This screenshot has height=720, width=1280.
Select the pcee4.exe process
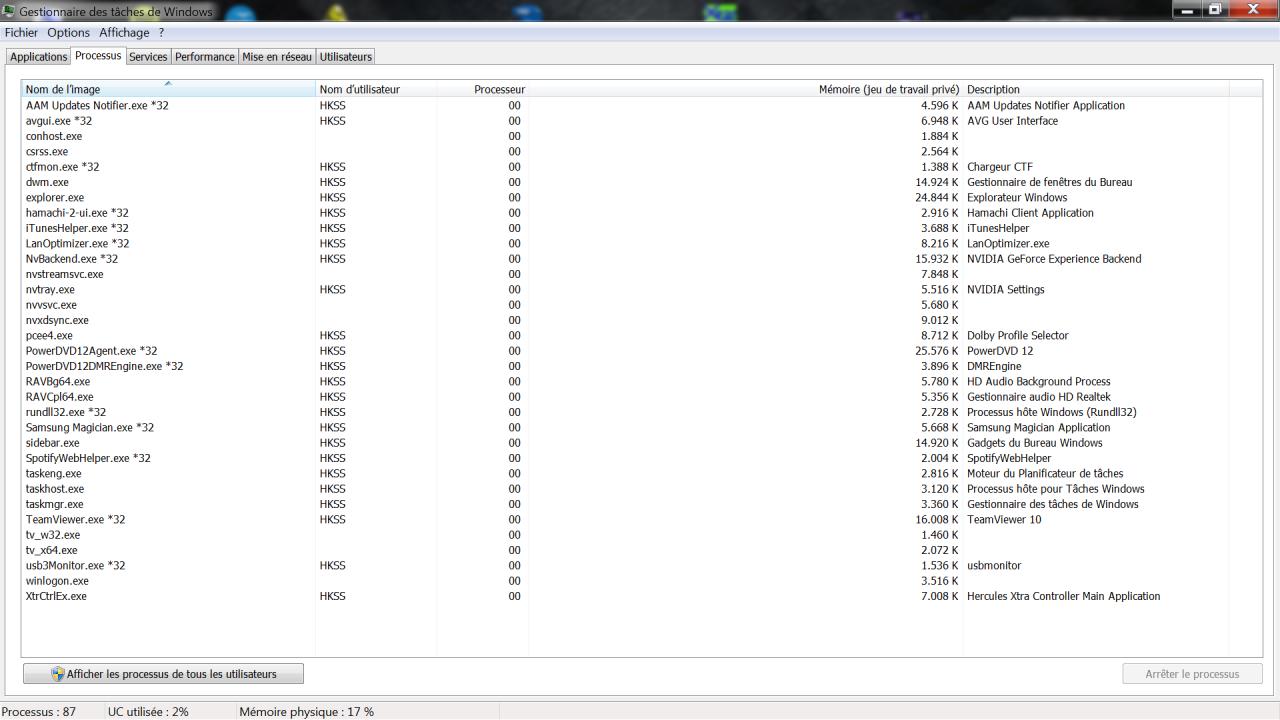642,335
